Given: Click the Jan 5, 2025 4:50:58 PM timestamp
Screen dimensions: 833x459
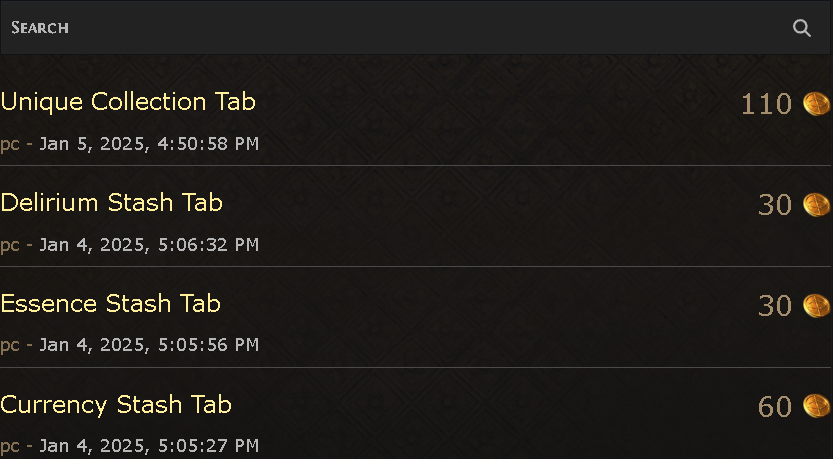Looking at the screenshot, I should pos(149,144).
